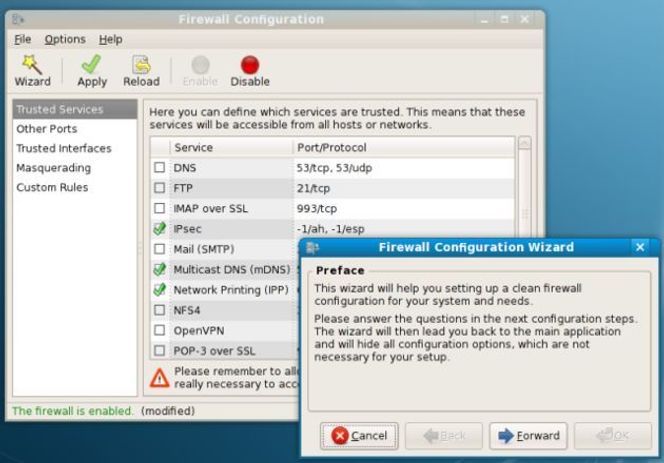Launch the Wizard from the toolbar
664x463 pixels.
click(x=33, y=71)
